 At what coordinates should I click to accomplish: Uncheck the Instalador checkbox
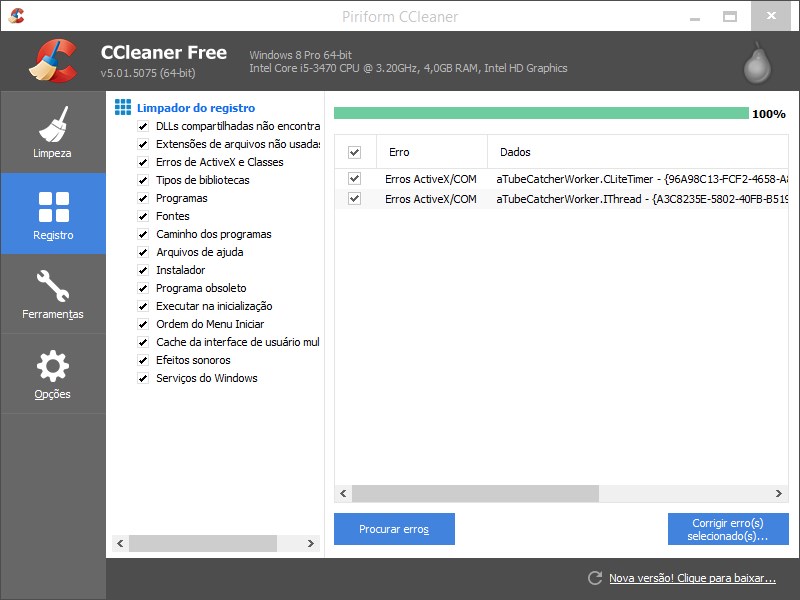pos(143,270)
